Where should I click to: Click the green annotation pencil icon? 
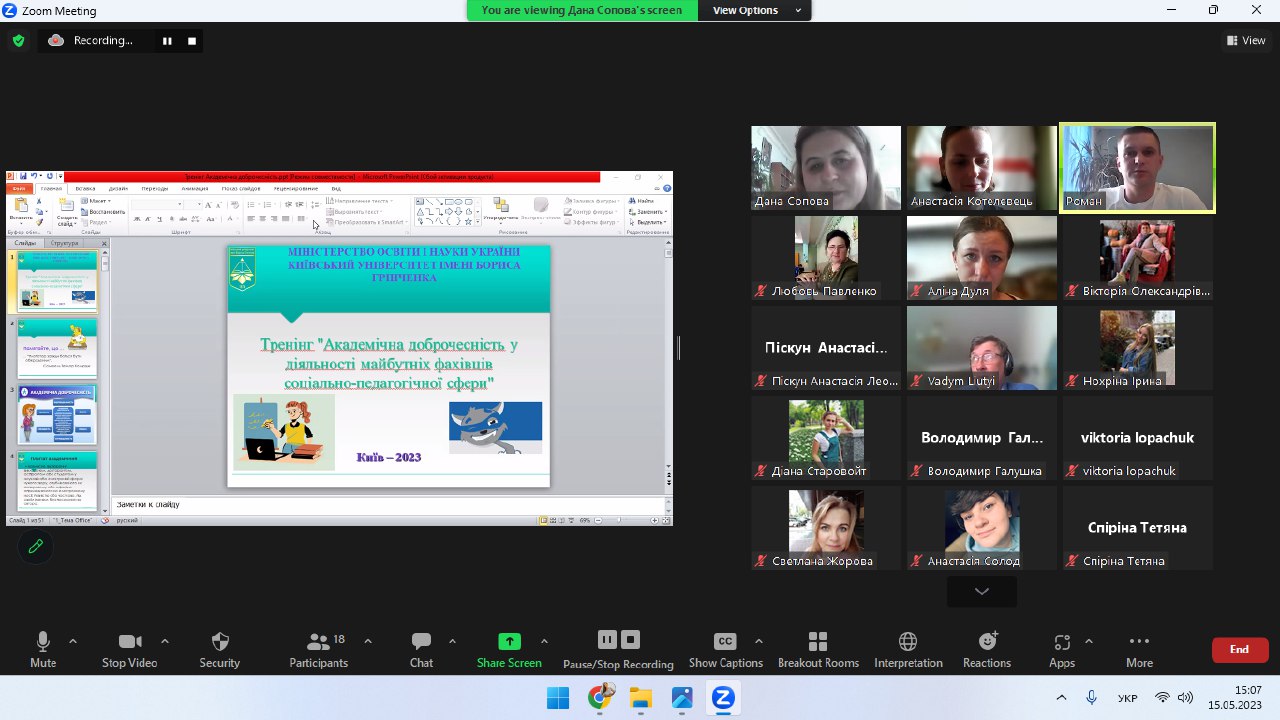(x=36, y=546)
